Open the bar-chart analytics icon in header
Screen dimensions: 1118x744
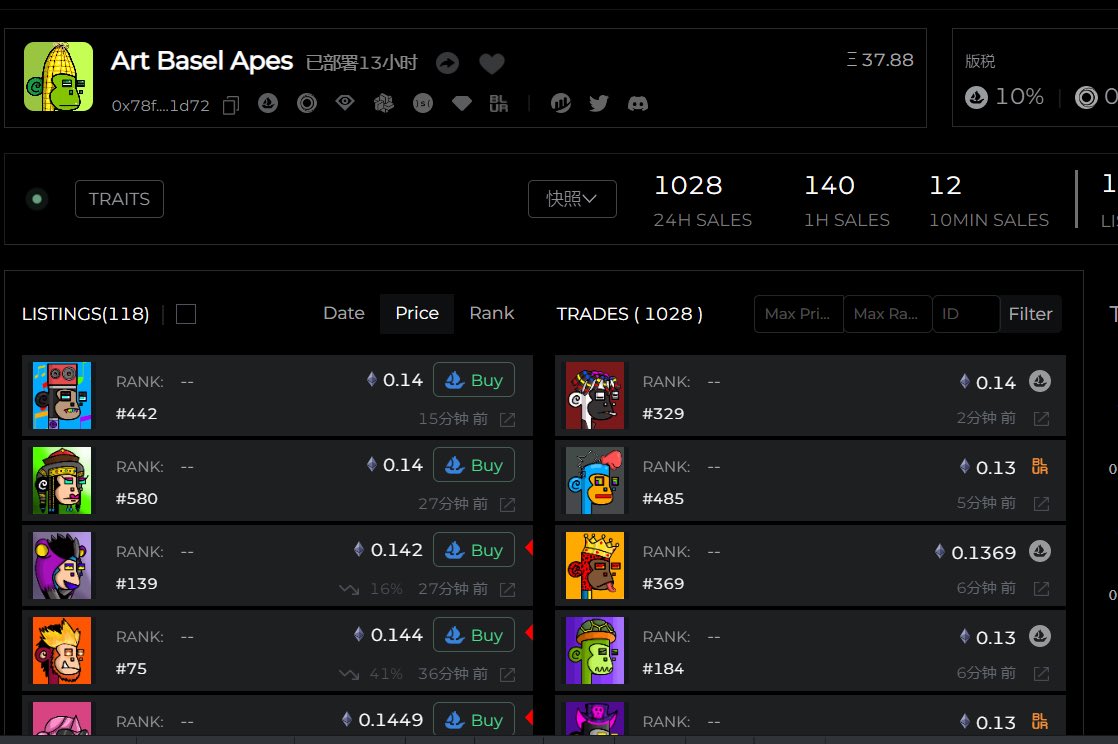pyautogui.click(x=560, y=103)
